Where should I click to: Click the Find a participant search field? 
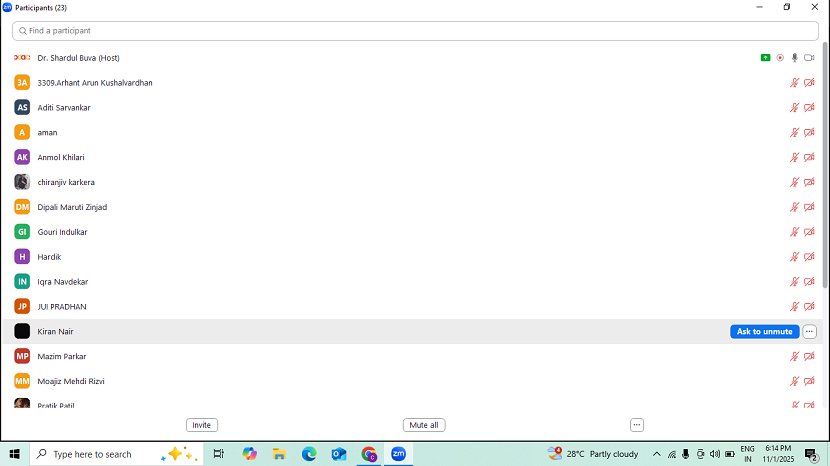pyautogui.click(x=415, y=31)
